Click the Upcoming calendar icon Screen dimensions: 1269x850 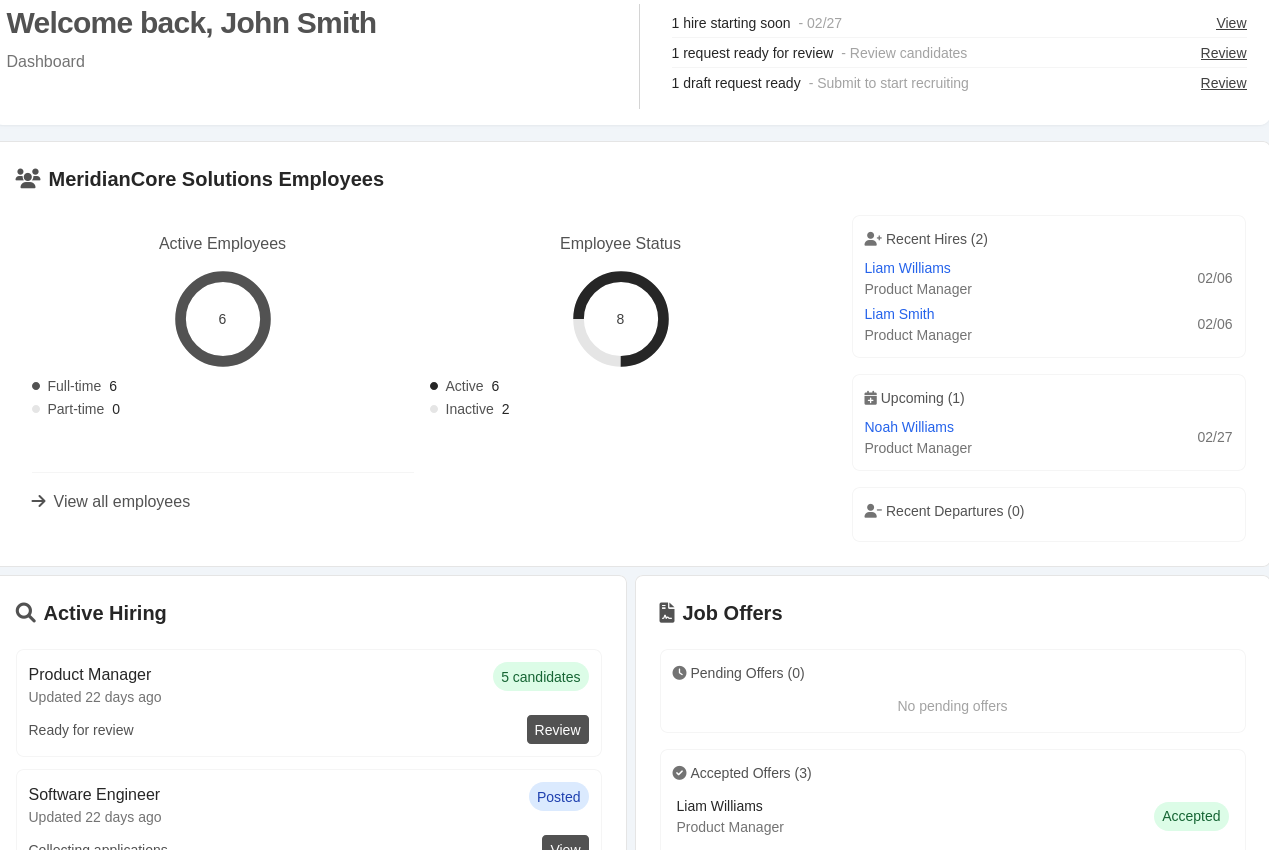coord(870,398)
